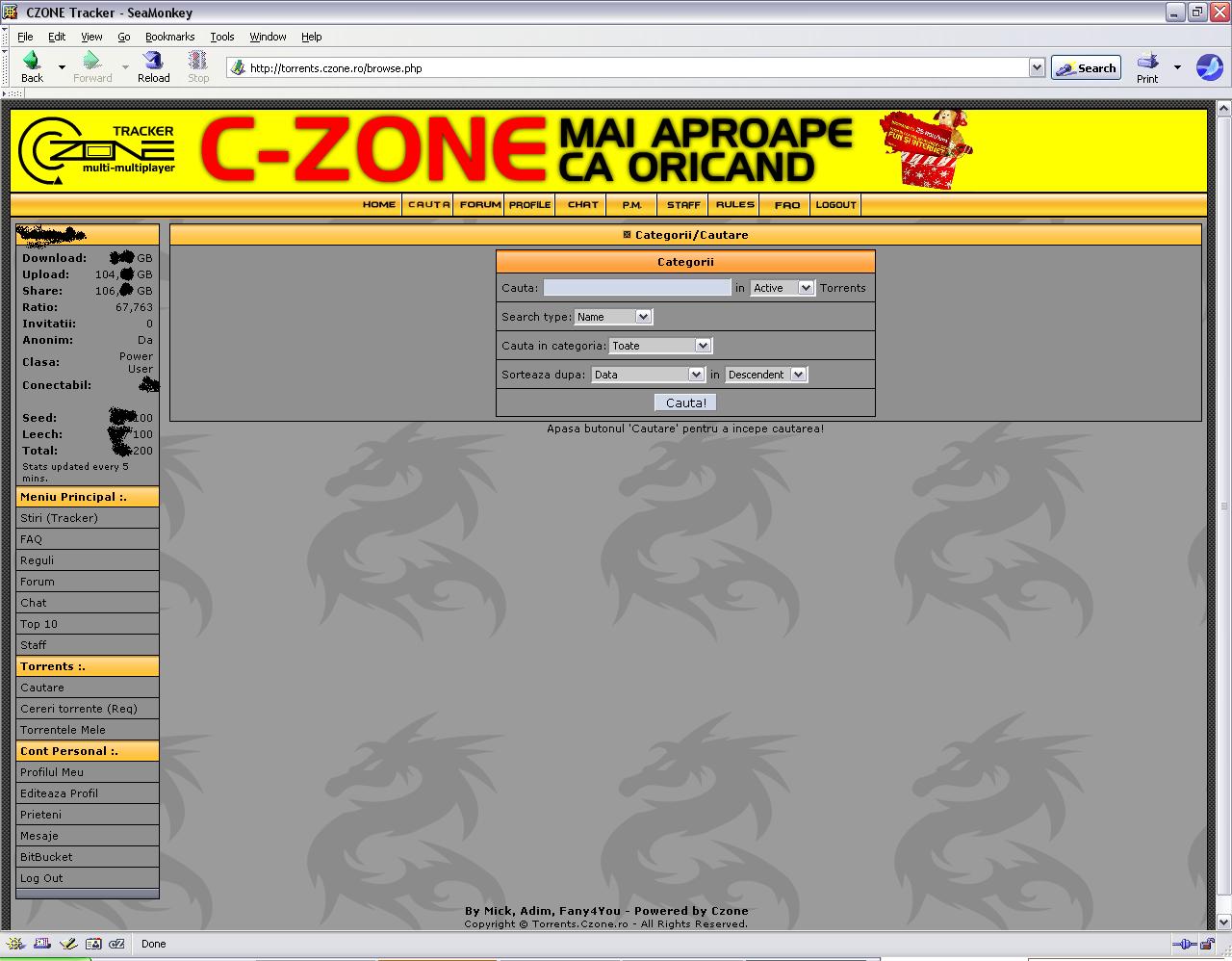Open the Back history dropdown arrow

[x=62, y=67]
